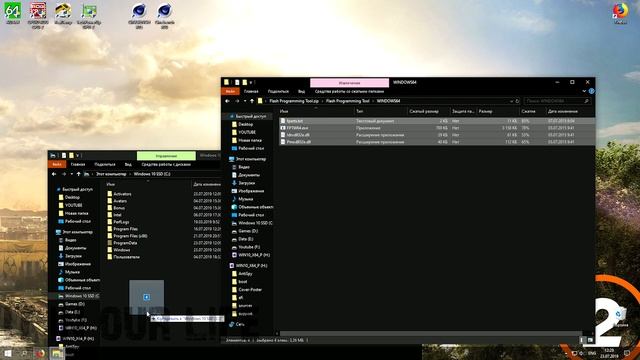Select the Activators folder
The width and height of the screenshot is (640, 360).
119,194
